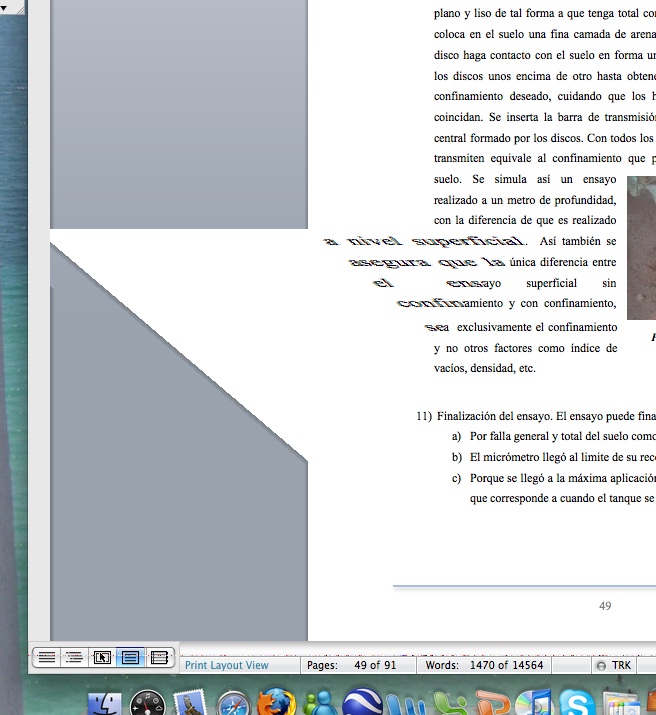Switch to Draft view button

(x=46, y=658)
